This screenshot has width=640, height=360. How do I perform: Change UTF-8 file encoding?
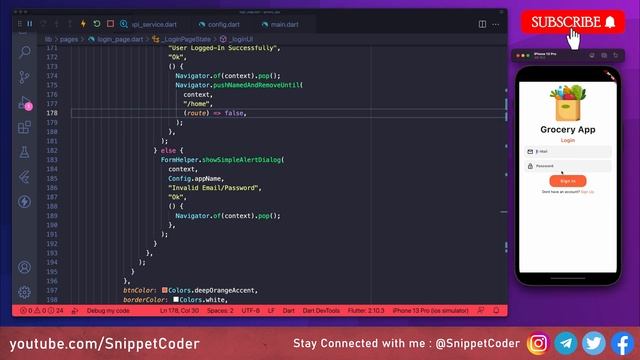(251, 311)
